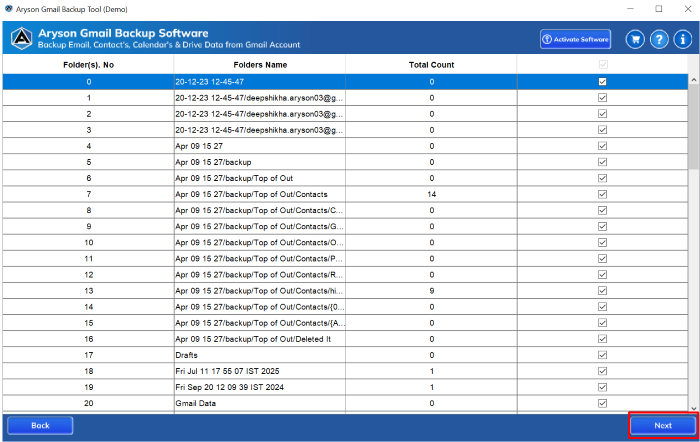Uncheck the checkbox for Apr 09 15 27/backup
The width and height of the screenshot is (700, 442).
[x=602, y=162]
